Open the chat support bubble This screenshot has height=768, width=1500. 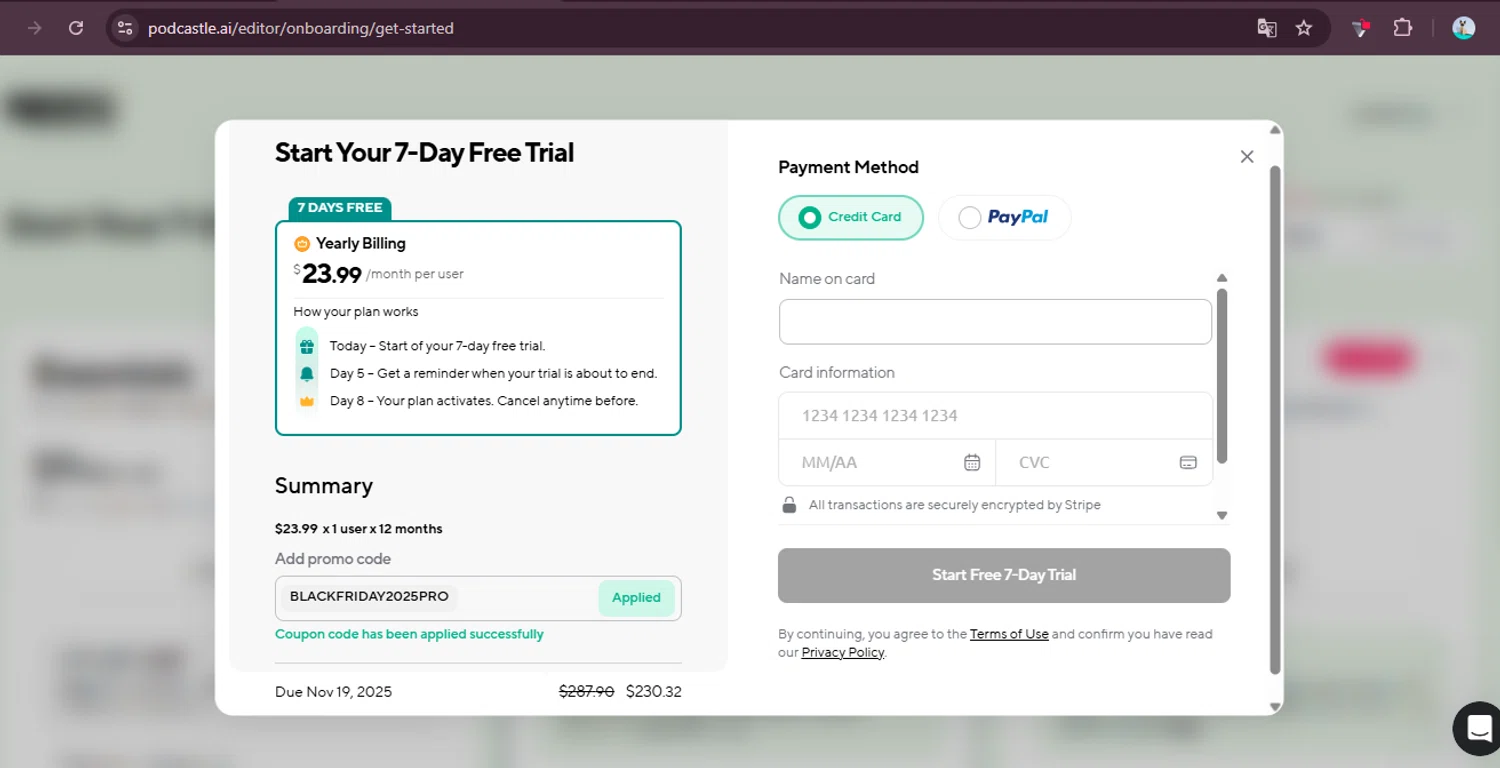(1479, 729)
